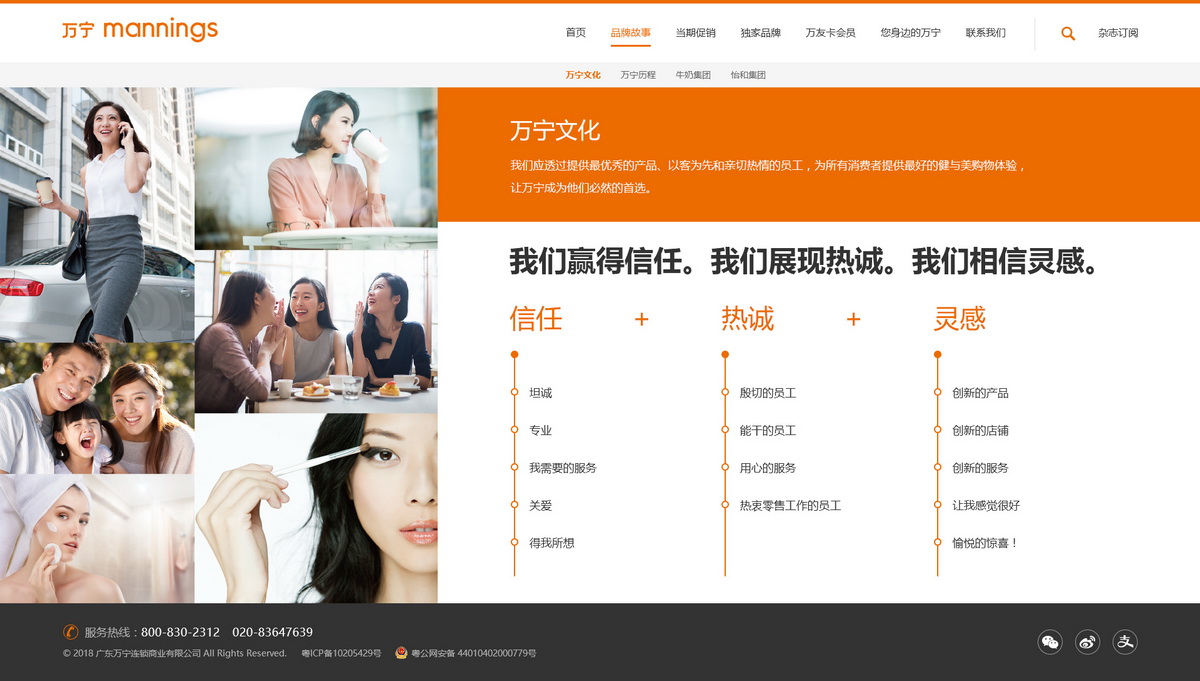Open 您身边的万宁 navigation item
The image size is (1200, 681).
[910, 33]
